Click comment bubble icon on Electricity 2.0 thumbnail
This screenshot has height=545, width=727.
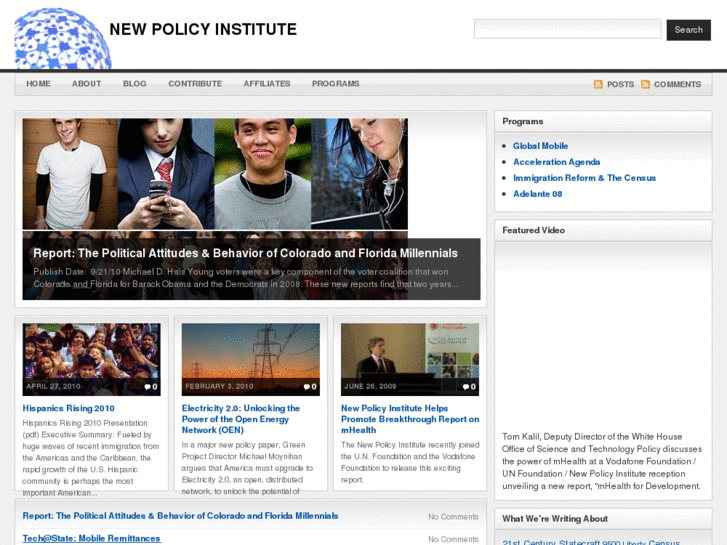306,387
